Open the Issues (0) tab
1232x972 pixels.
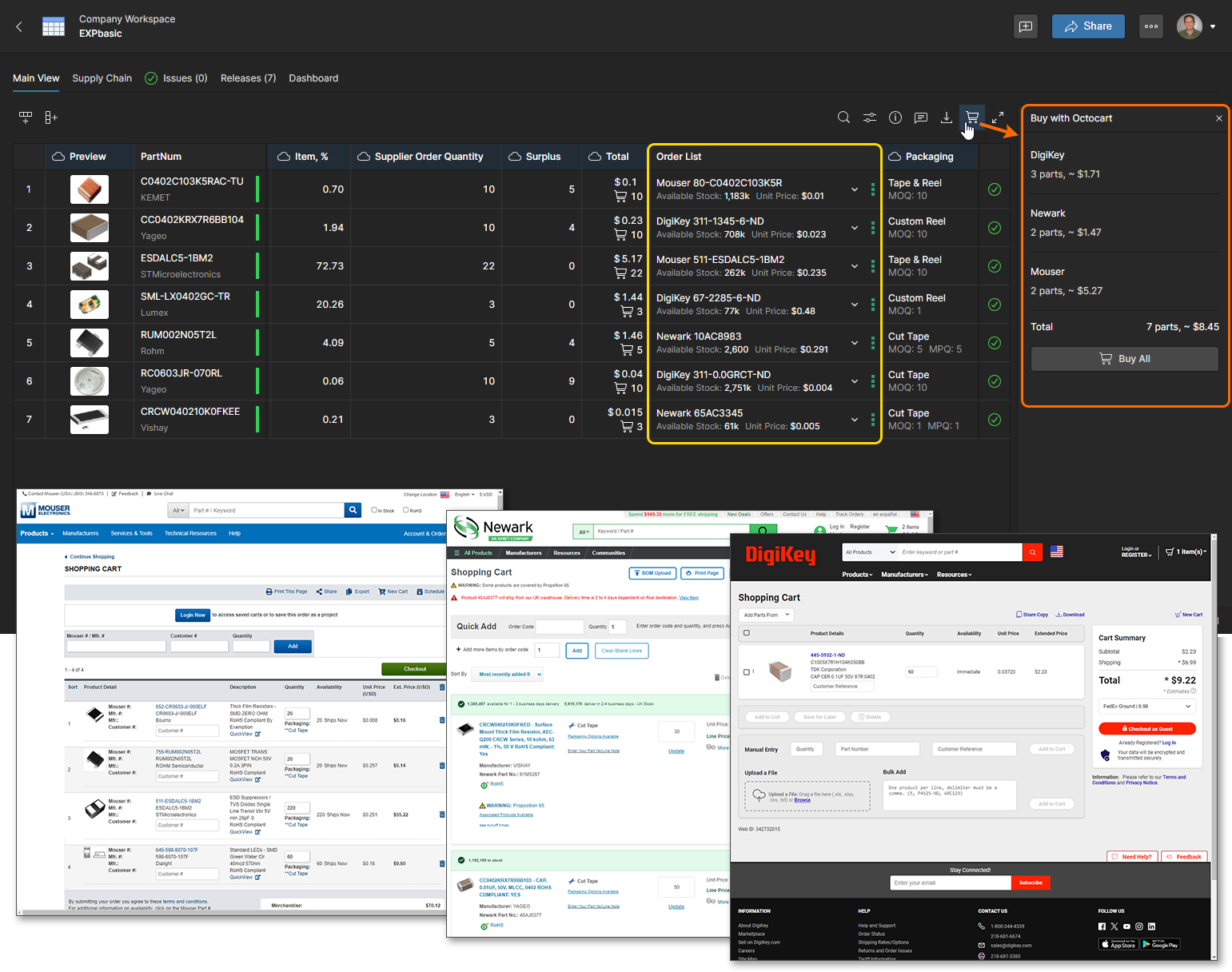coord(176,78)
